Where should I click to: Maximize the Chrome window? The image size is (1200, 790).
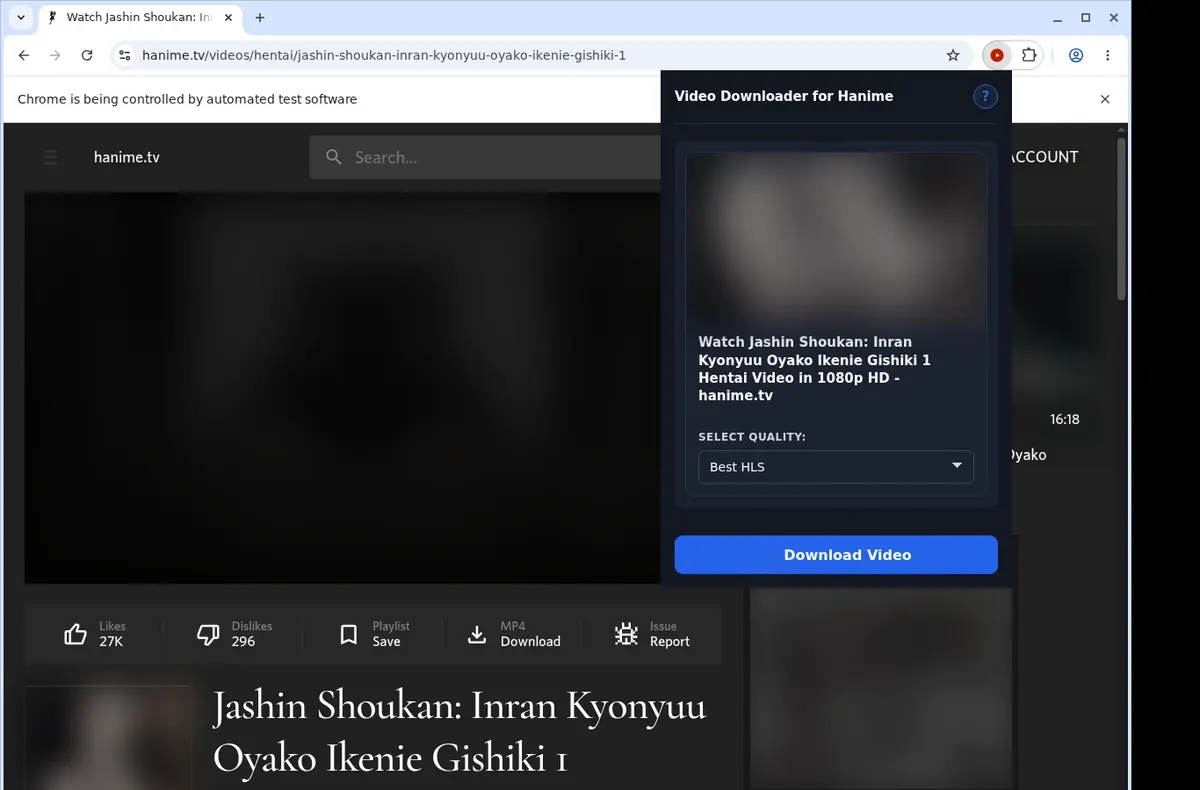[1086, 17]
